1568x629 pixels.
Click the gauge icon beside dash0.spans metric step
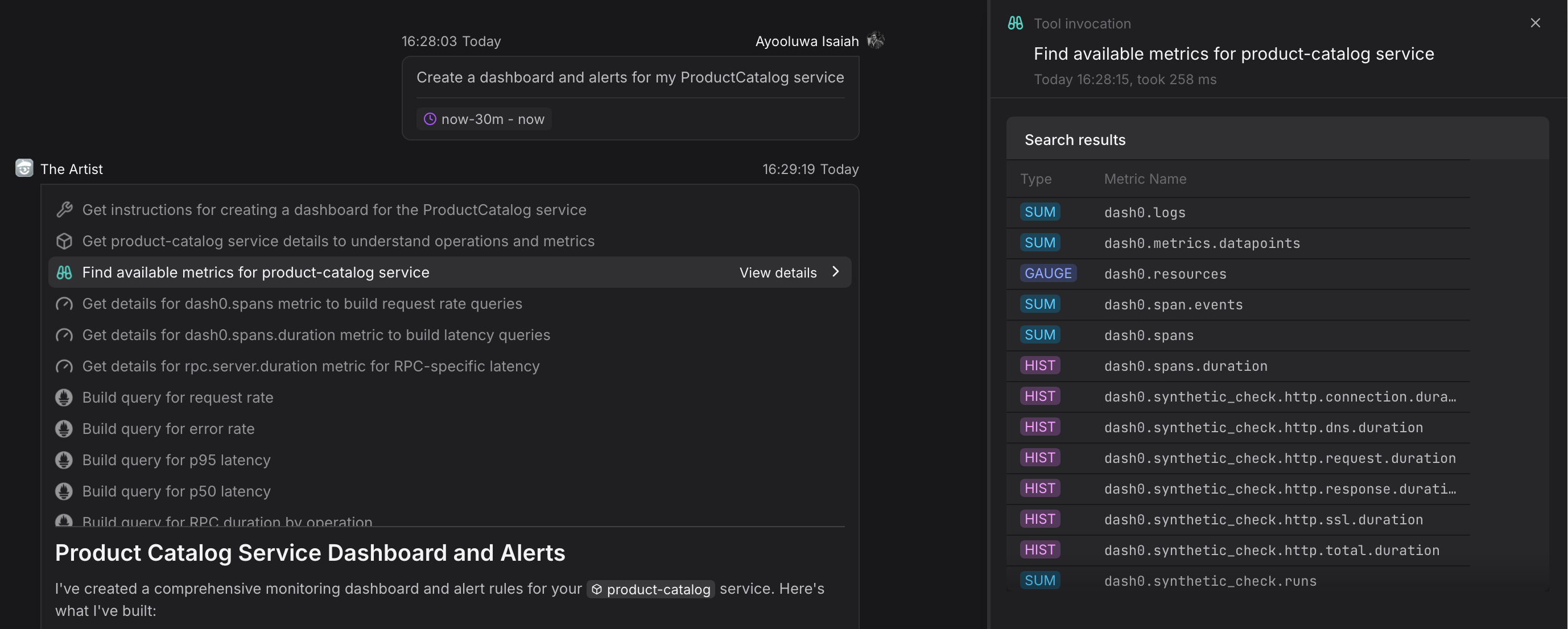point(64,304)
